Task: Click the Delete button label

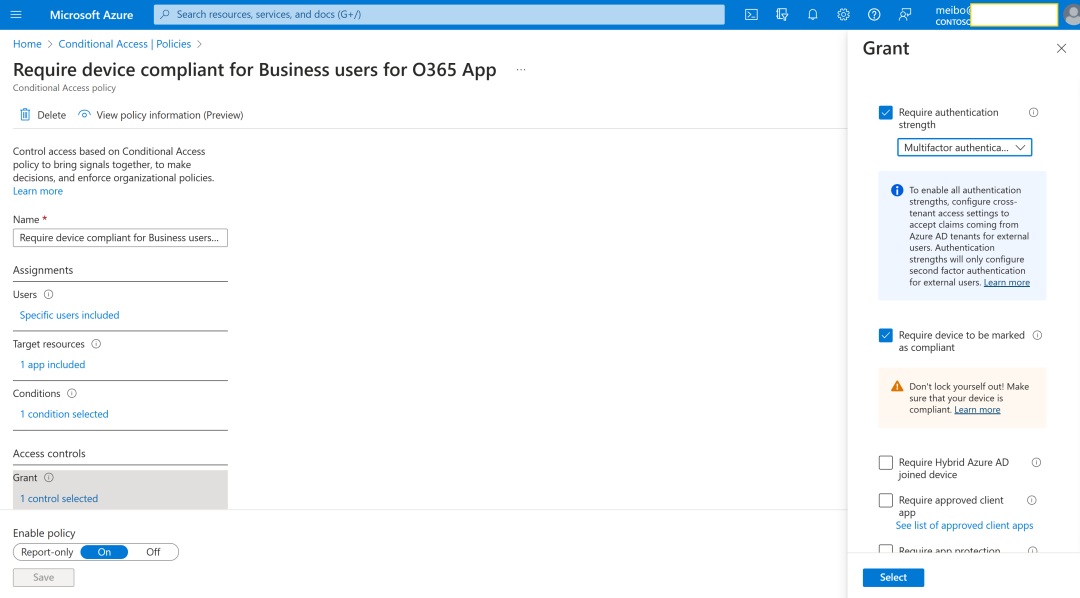Action: pos(52,115)
